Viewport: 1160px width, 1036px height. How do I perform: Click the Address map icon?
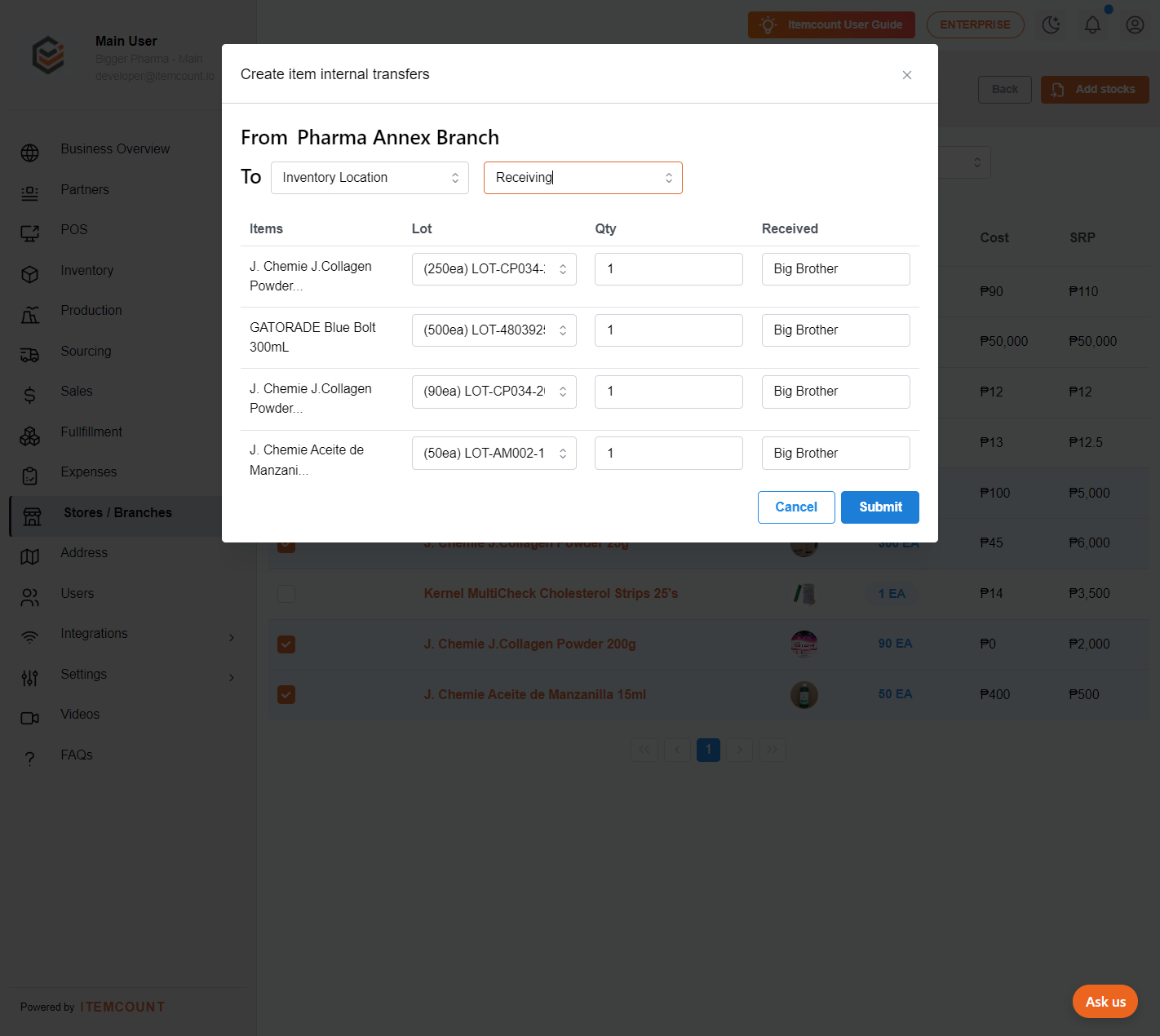pos(30,556)
